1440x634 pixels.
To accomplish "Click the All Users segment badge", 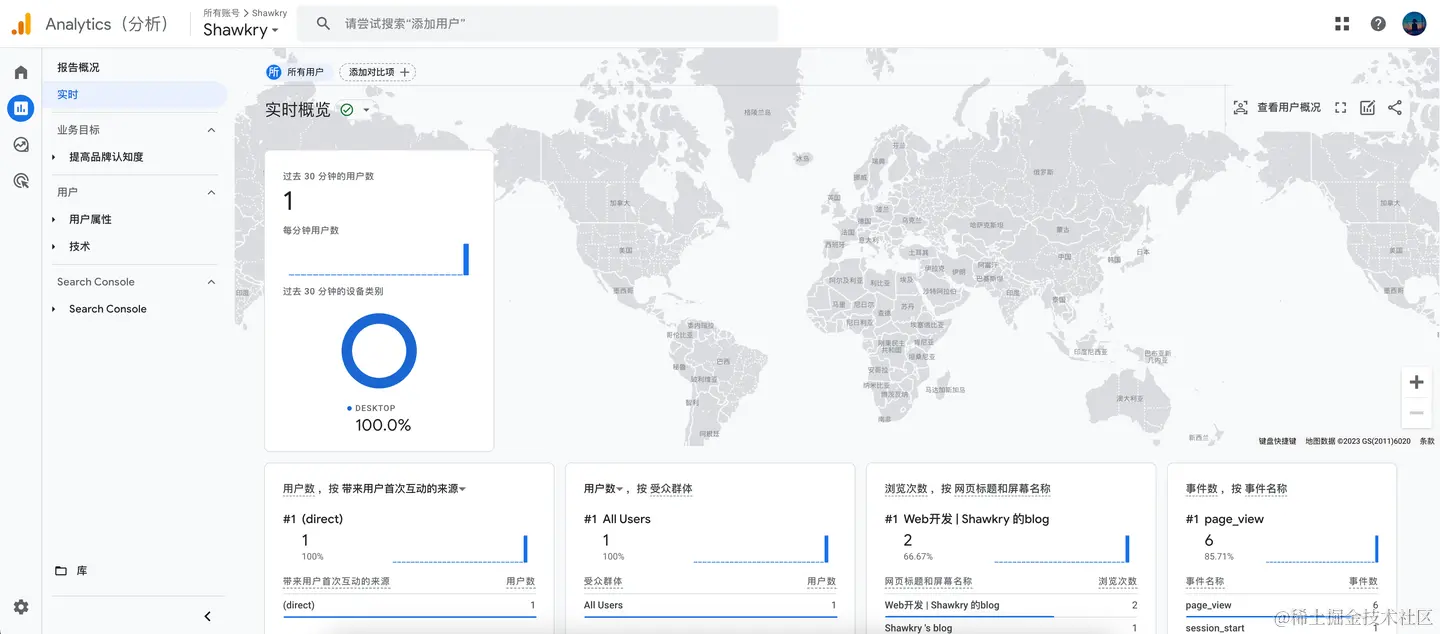I will [274, 72].
